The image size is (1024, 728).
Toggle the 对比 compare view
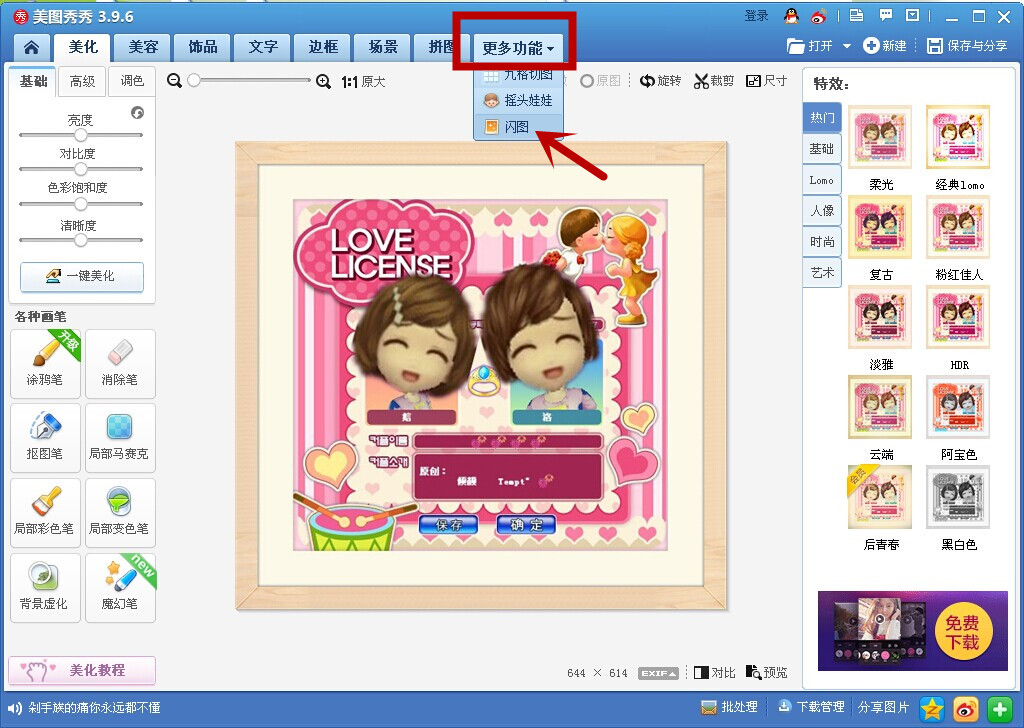[x=714, y=673]
